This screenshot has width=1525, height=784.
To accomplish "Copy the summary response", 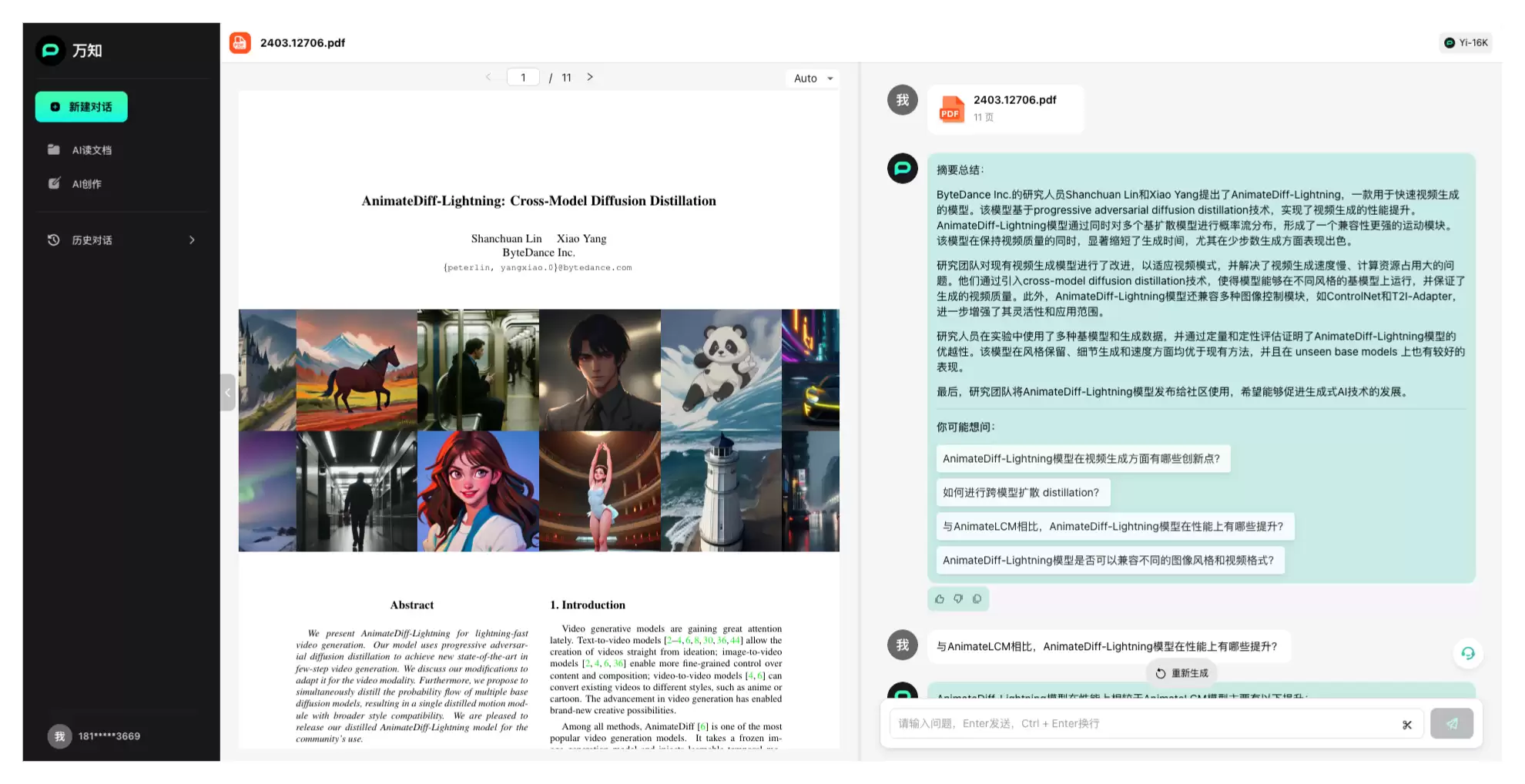I will tap(977, 598).
